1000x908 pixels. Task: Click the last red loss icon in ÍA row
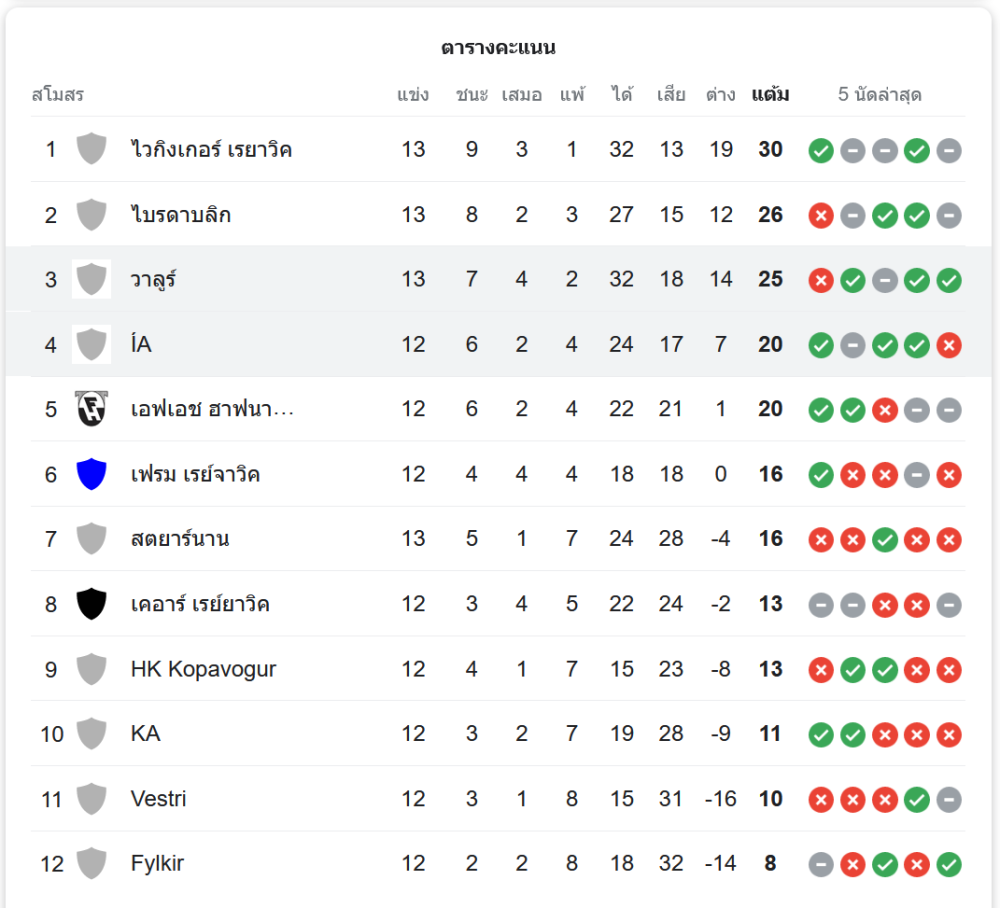point(949,345)
